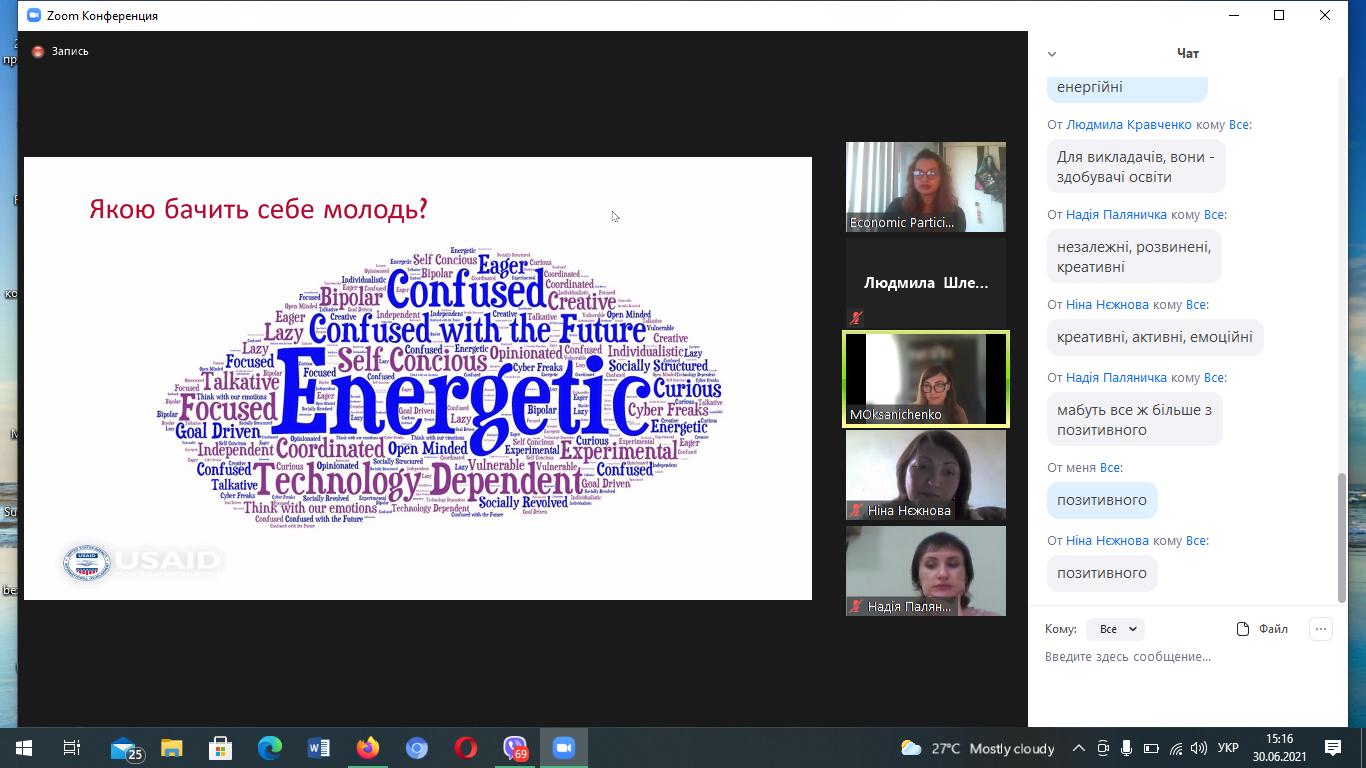Open Task View on the taskbar
Viewport: 1366px width, 768px height.
tap(72, 748)
